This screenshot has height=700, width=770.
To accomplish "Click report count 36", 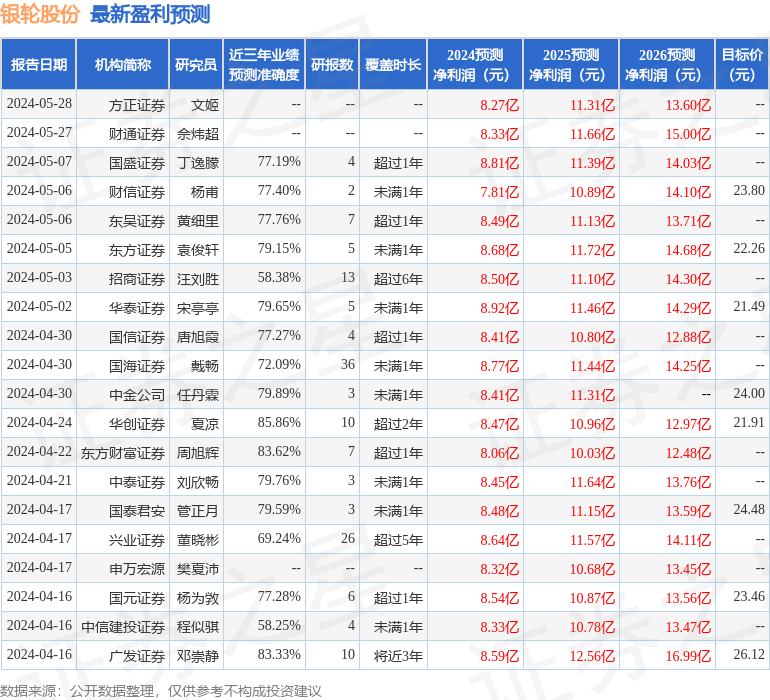I will pyautogui.click(x=348, y=364).
